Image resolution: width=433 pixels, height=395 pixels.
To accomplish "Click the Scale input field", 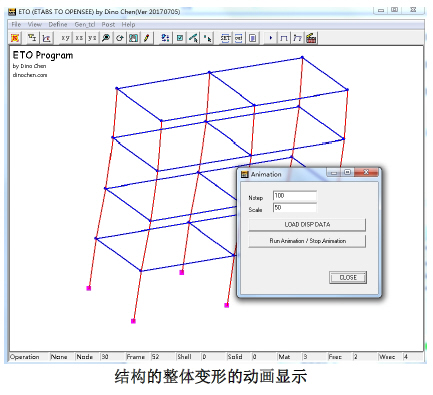I will coord(295,208).
